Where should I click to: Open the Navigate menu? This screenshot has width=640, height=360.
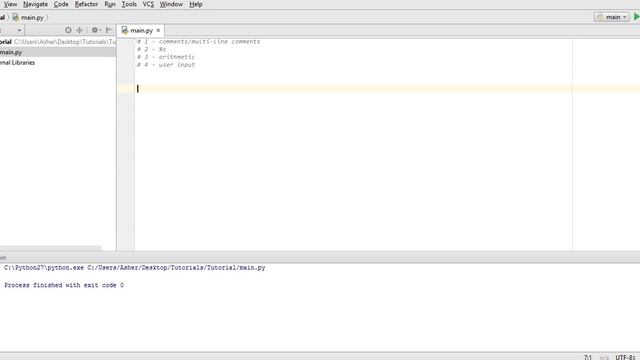pos(35,4)
